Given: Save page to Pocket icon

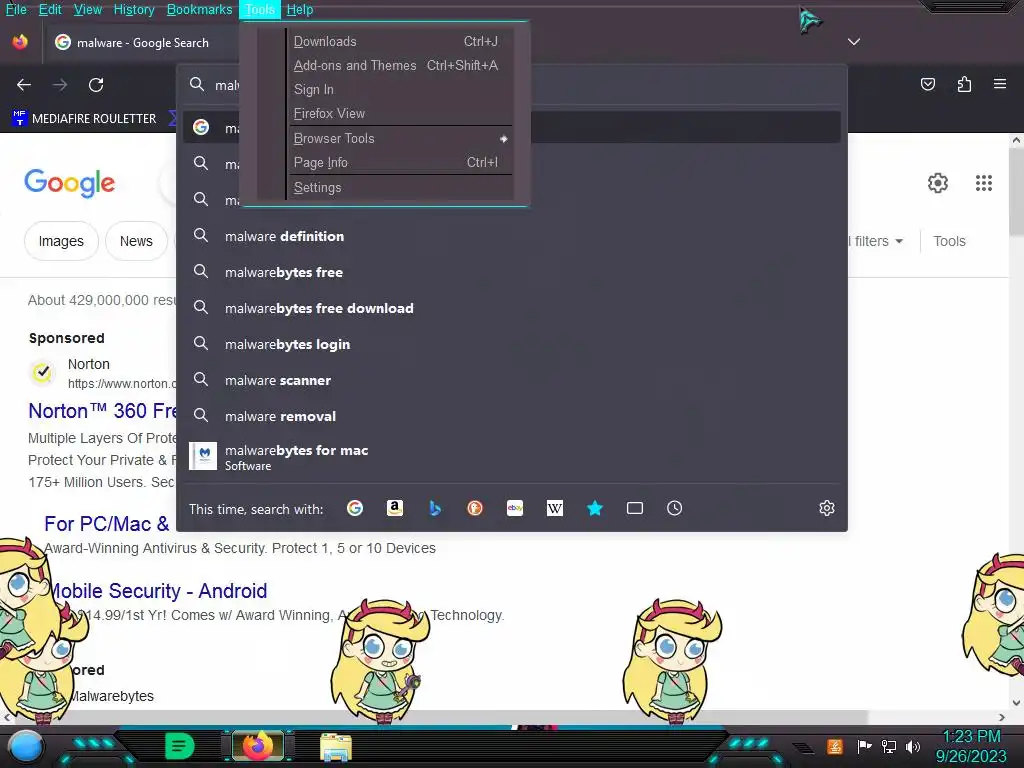Looking at the screenshot, I should (x=927, y=84).
